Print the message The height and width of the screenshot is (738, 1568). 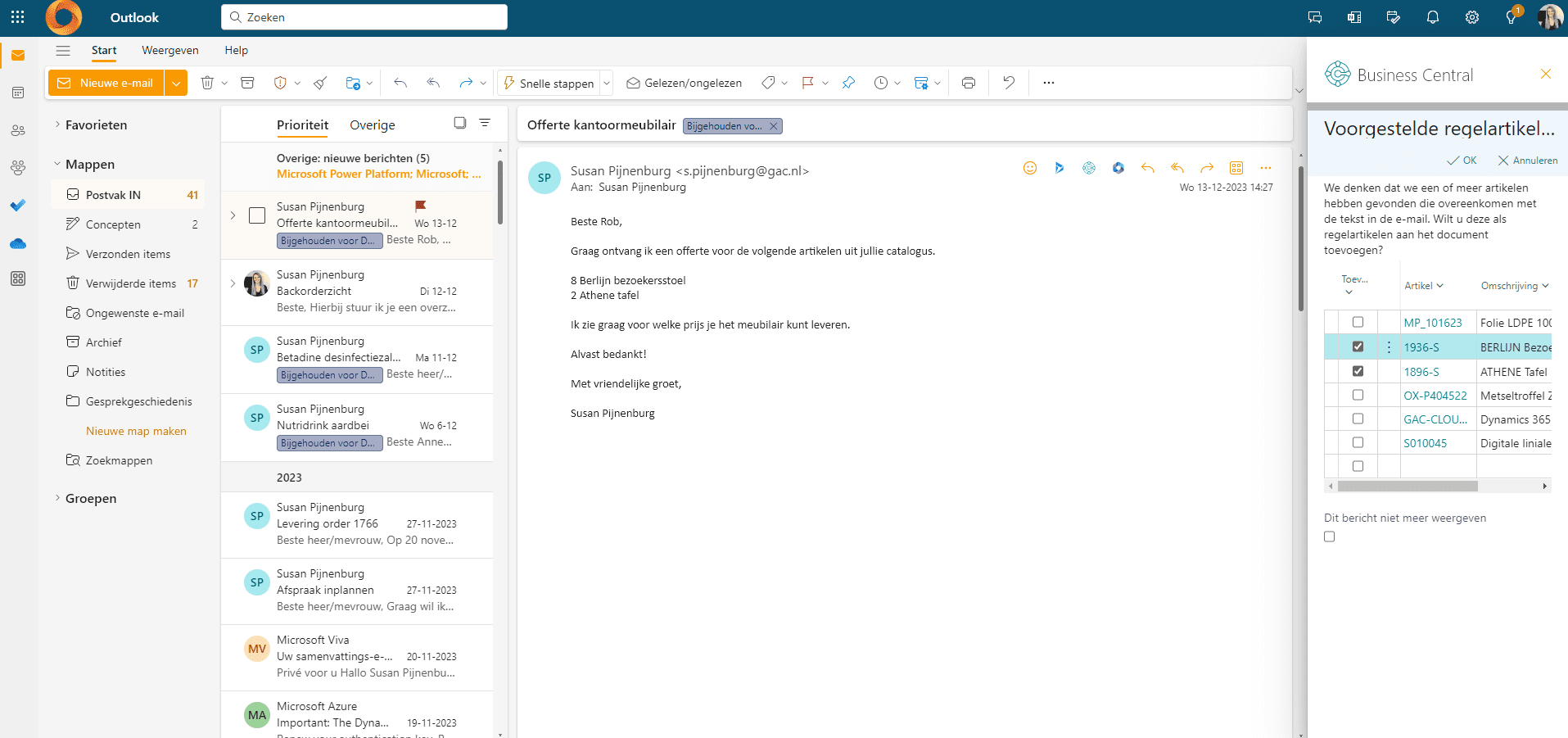(x=969, y=83)
